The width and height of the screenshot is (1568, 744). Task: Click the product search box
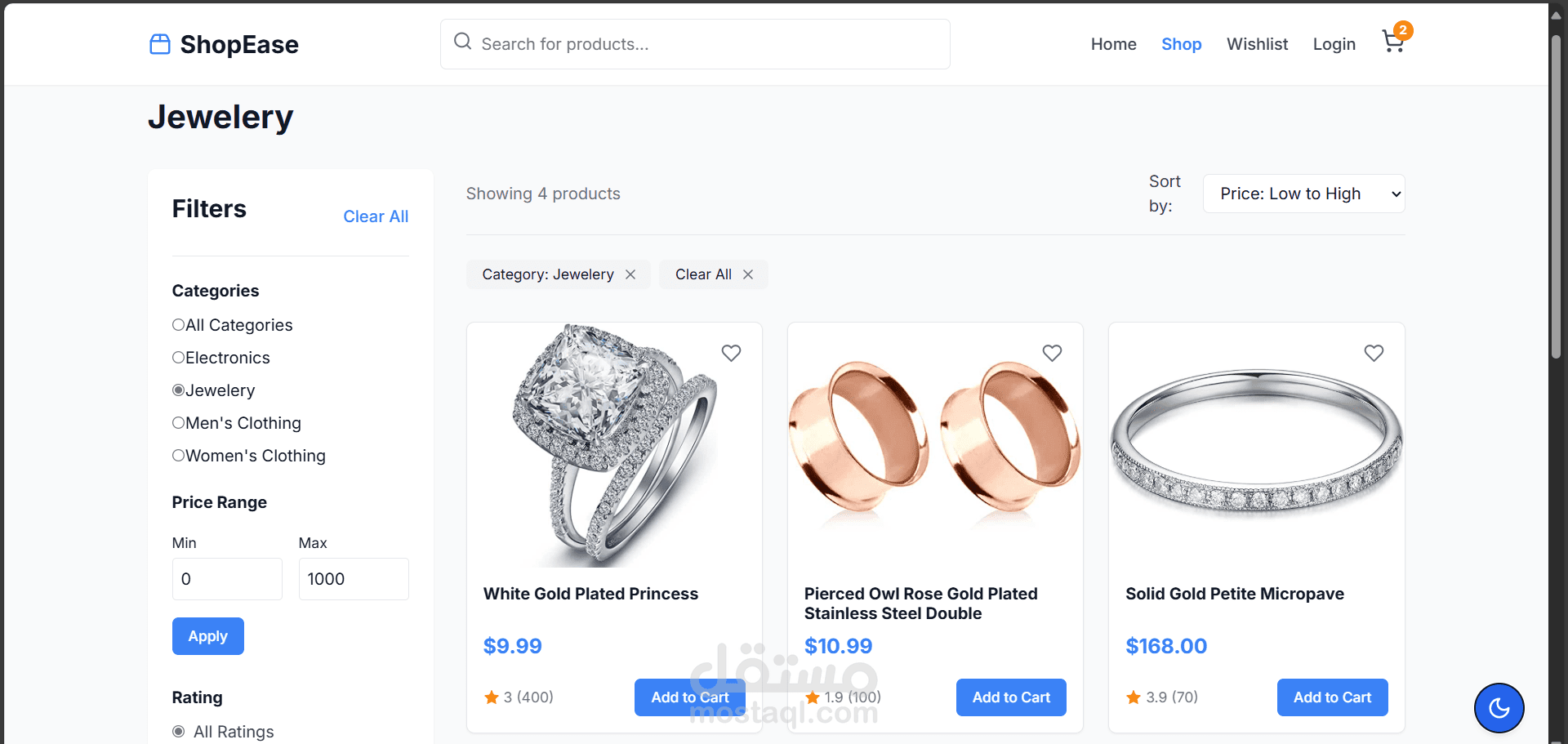(x=695, y=44)
